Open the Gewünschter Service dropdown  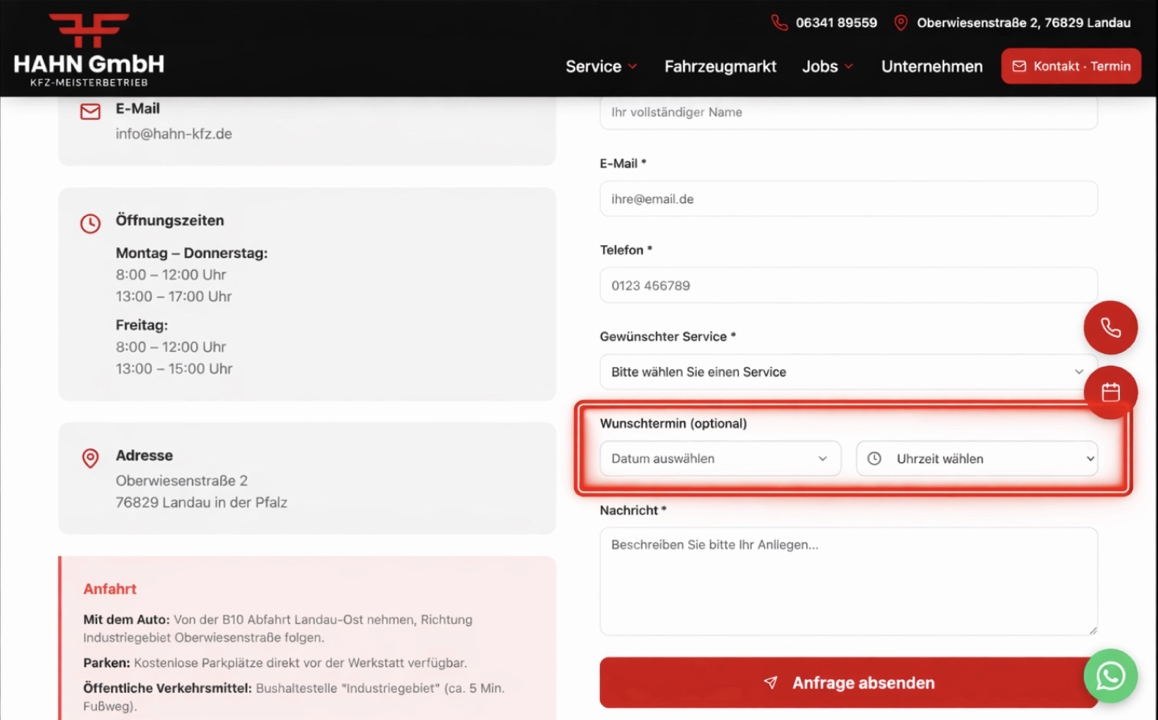(848, 371)
